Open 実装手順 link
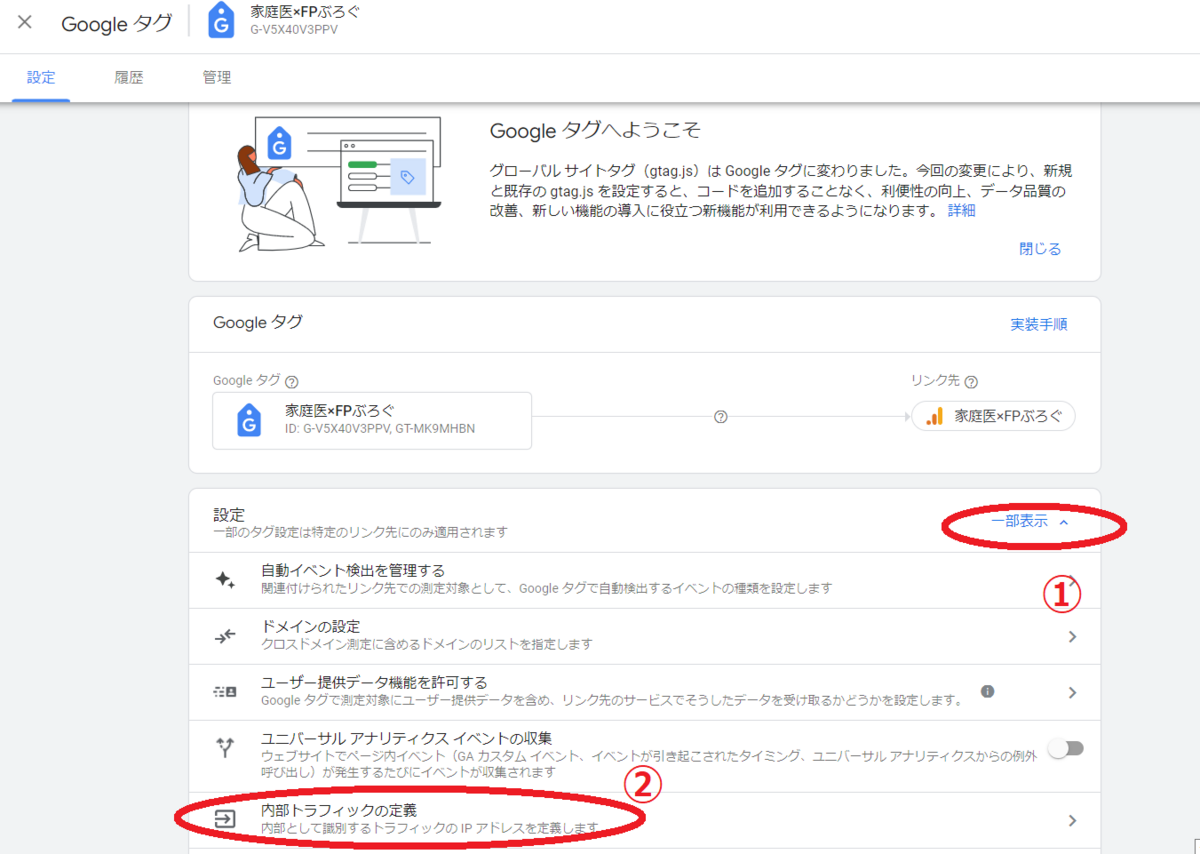 1038,324
